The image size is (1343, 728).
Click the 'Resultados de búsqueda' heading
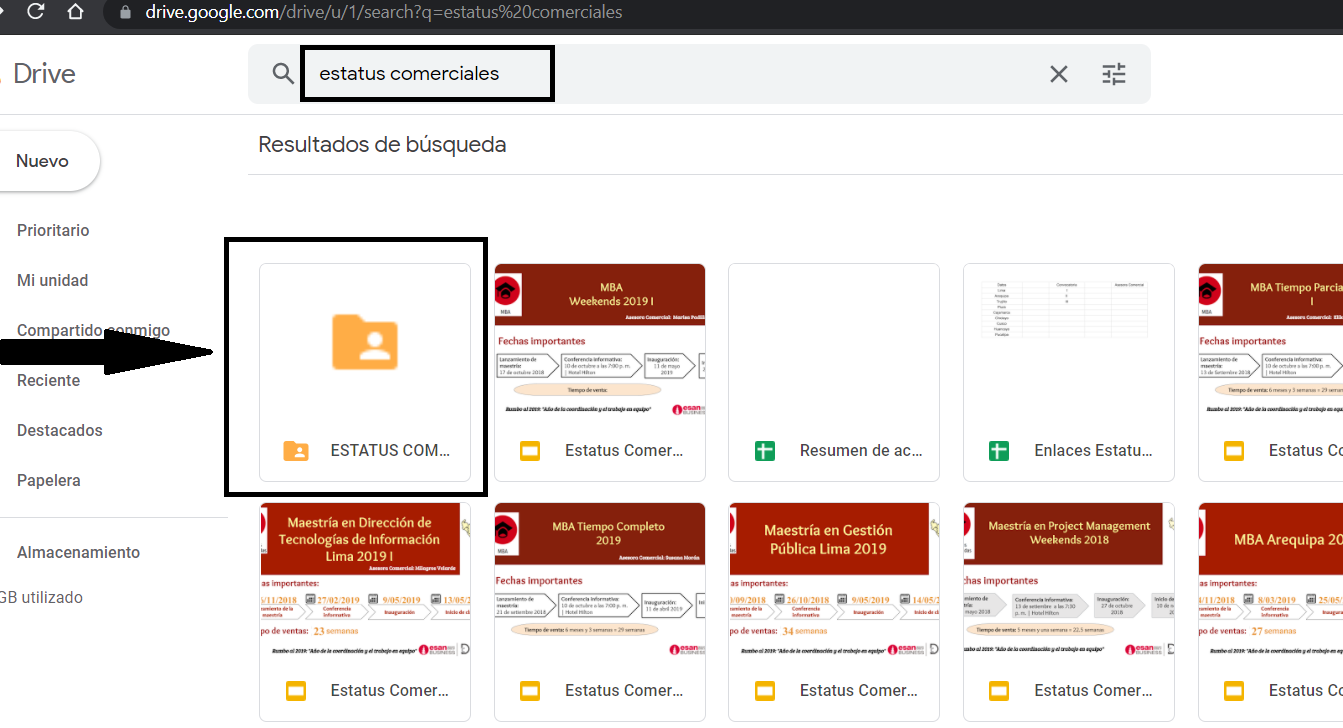382,144
